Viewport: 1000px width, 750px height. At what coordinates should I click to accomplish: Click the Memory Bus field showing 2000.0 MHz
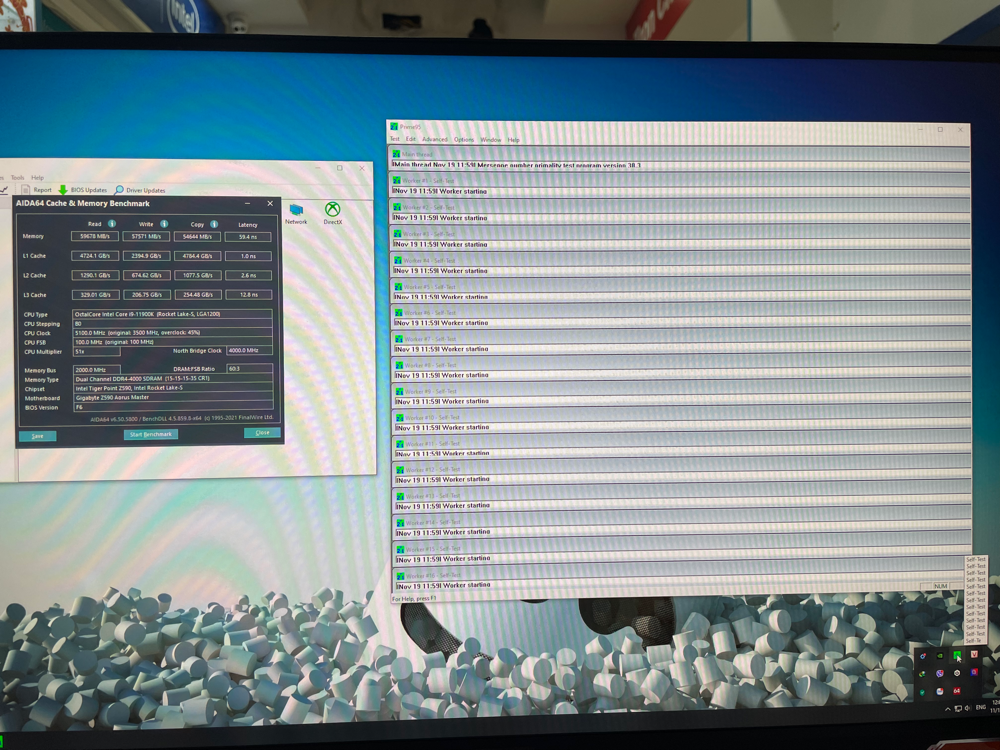pyautogui.click(x=97, y=370)
